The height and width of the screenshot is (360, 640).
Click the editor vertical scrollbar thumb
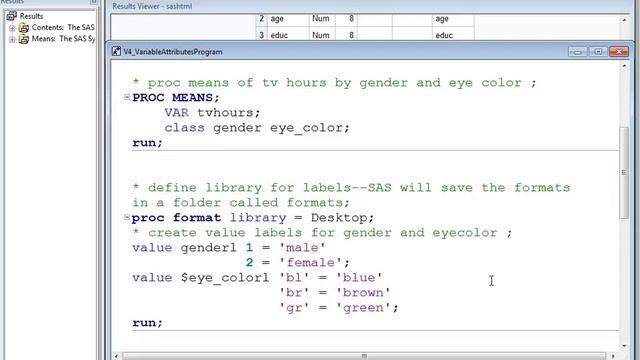pos(624,173)
